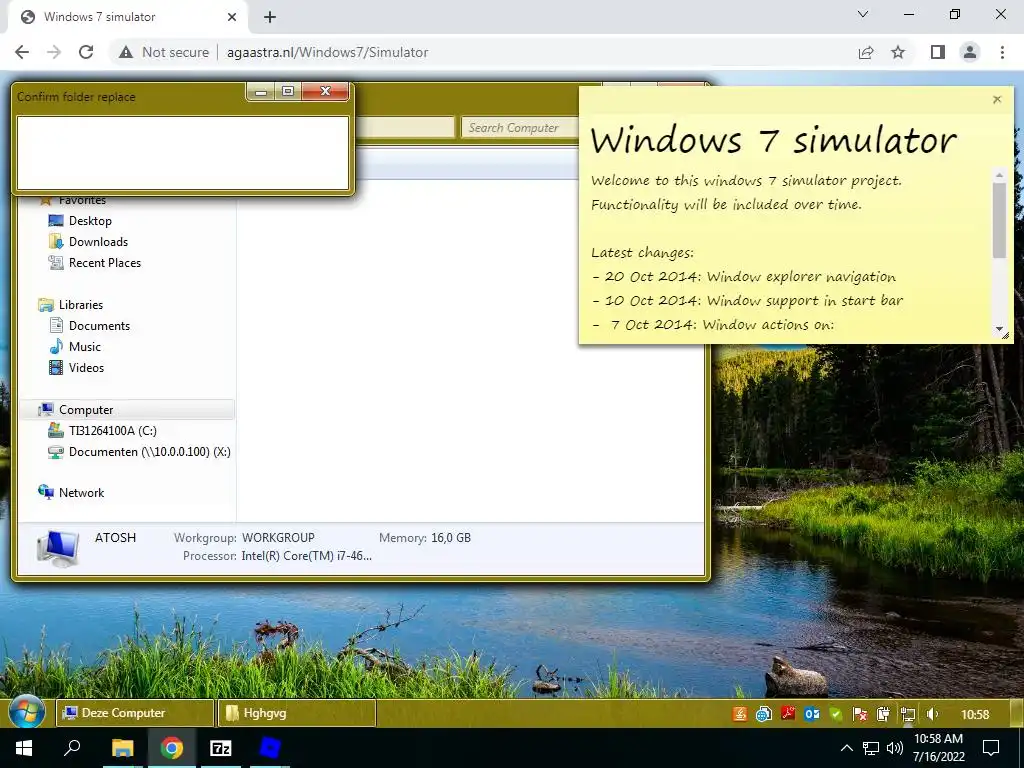The image size is (1024, 768).
Task: Click the blue square app in the taskbar
Action: (270, 748)
